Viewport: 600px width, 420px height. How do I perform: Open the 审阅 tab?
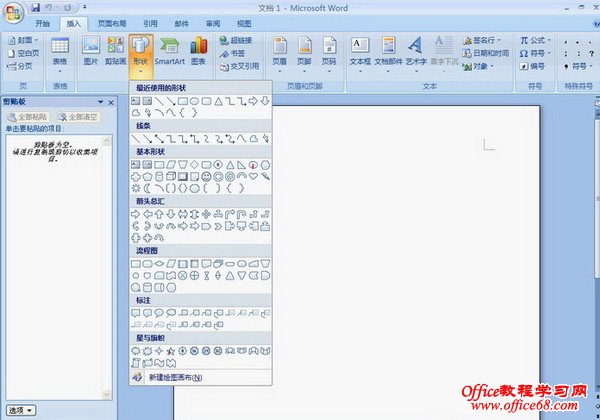point(213,24)
